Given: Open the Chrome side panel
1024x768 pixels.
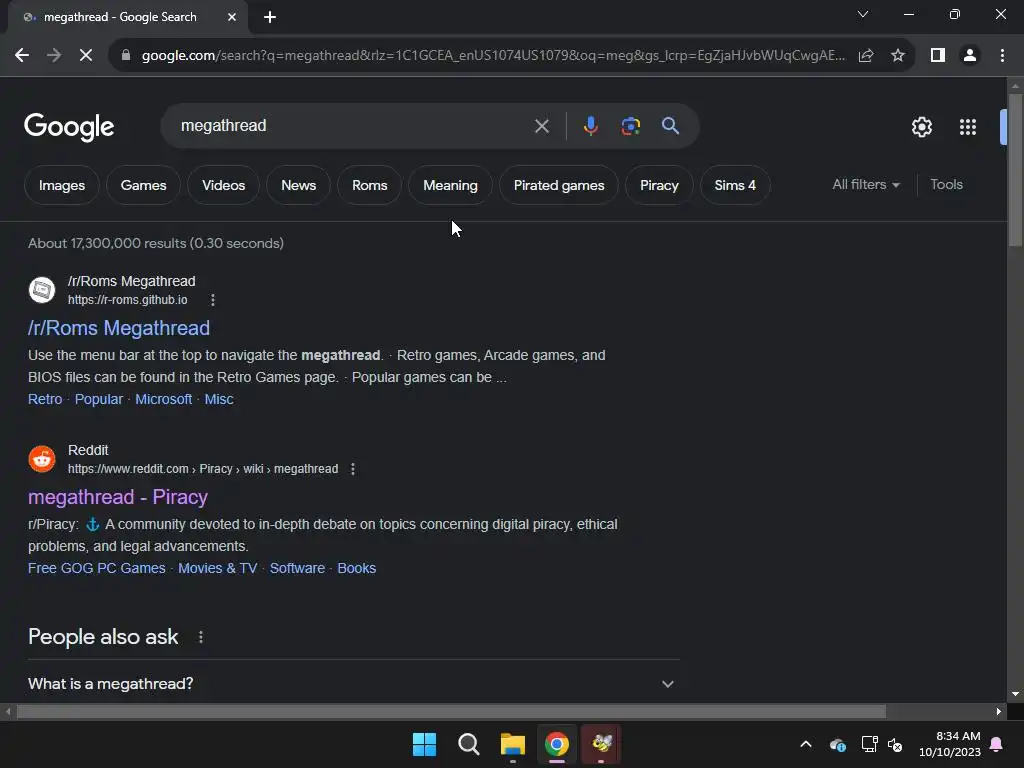Looking at the screenshot, I should click(x=938, y=56).
